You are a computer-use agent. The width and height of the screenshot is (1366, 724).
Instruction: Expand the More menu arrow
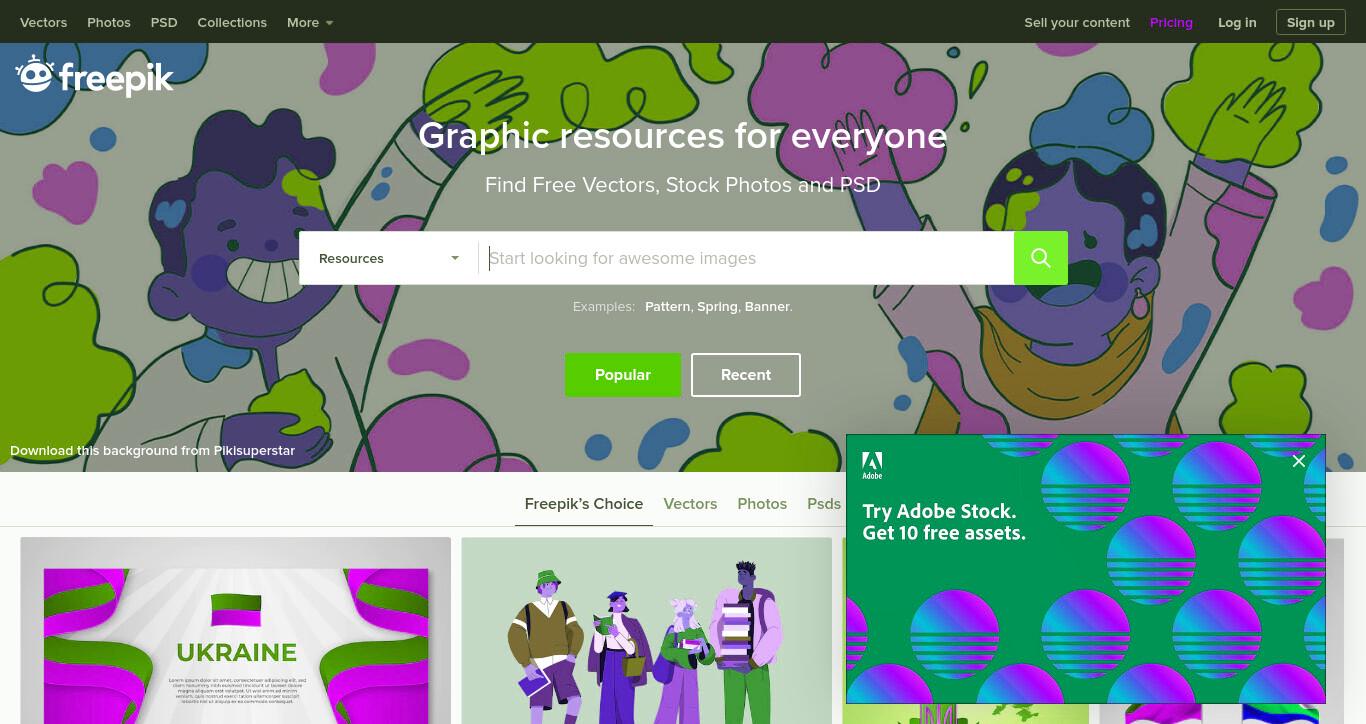[329, 23]
